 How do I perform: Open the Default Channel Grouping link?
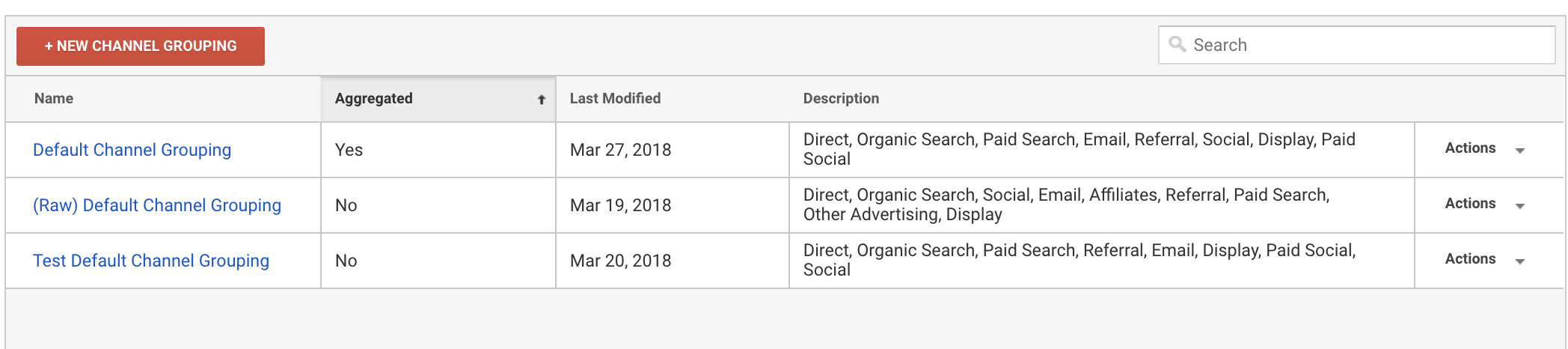[132, 150]
